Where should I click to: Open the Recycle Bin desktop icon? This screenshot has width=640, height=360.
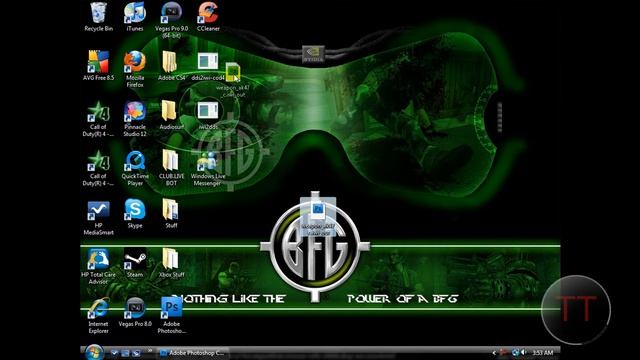tap(98, 17)
